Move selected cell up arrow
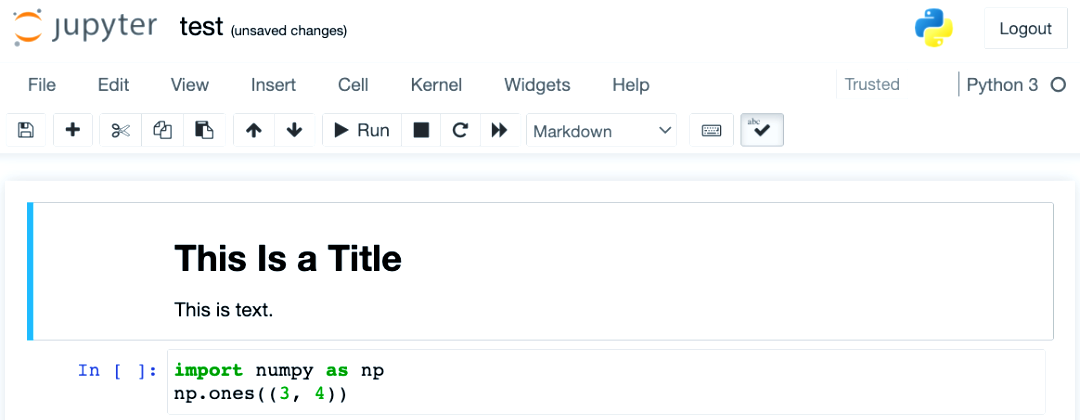Viewport: 1080px width, 420px height. pyautogui.click(x=254, y=130)
